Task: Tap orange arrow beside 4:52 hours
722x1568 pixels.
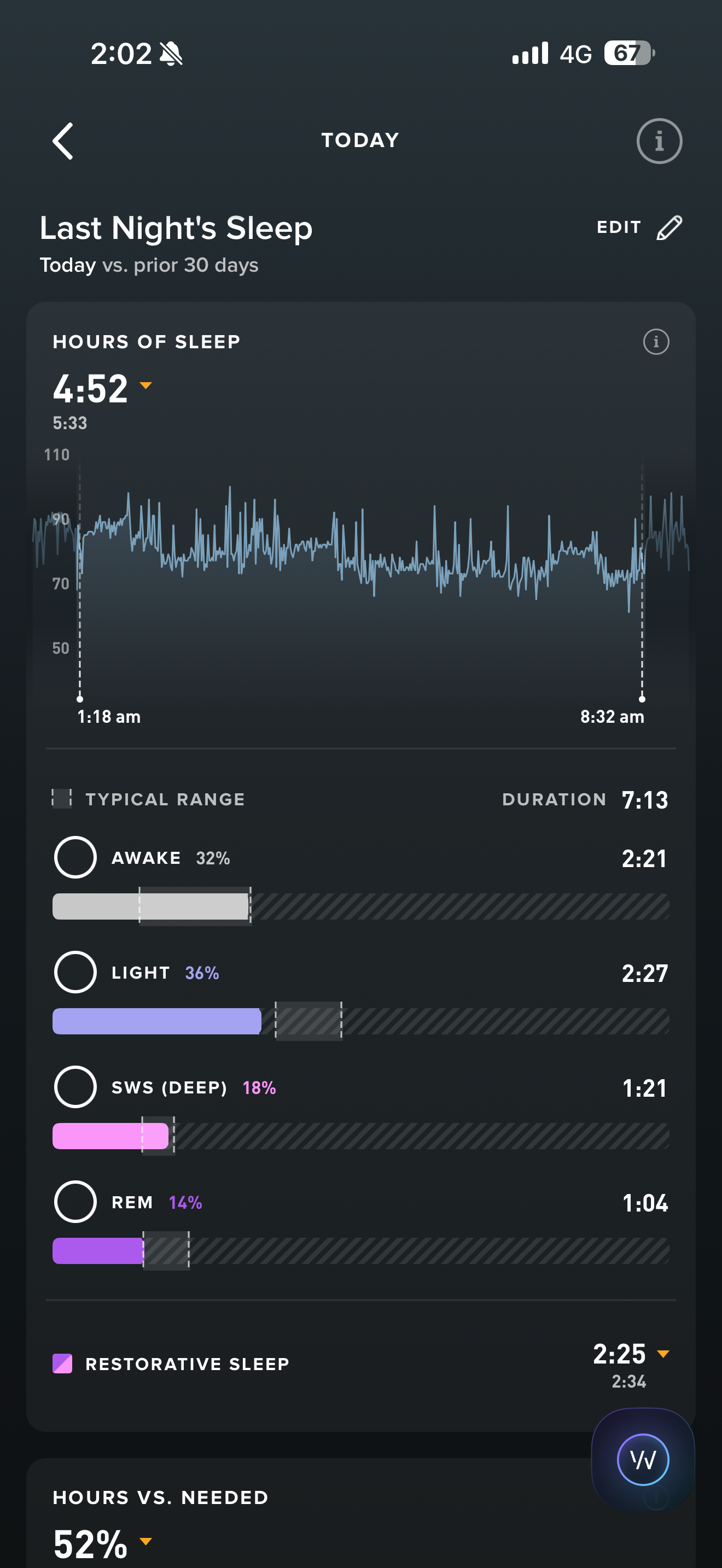Action: coord(145,385)
